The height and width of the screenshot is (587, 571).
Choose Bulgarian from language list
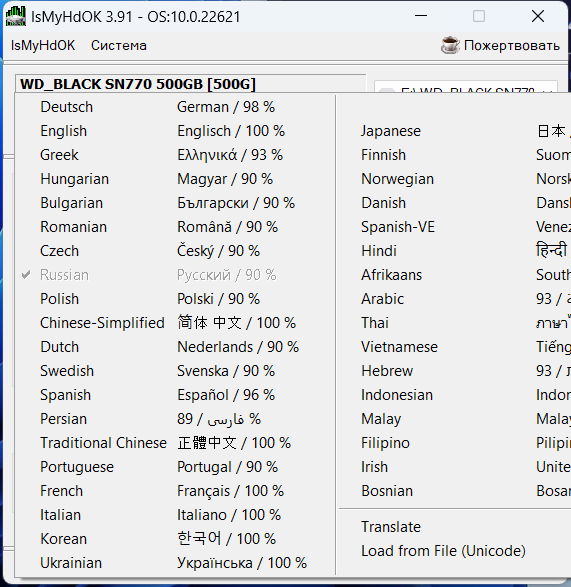pyautogui.click(x=175, y=203)
